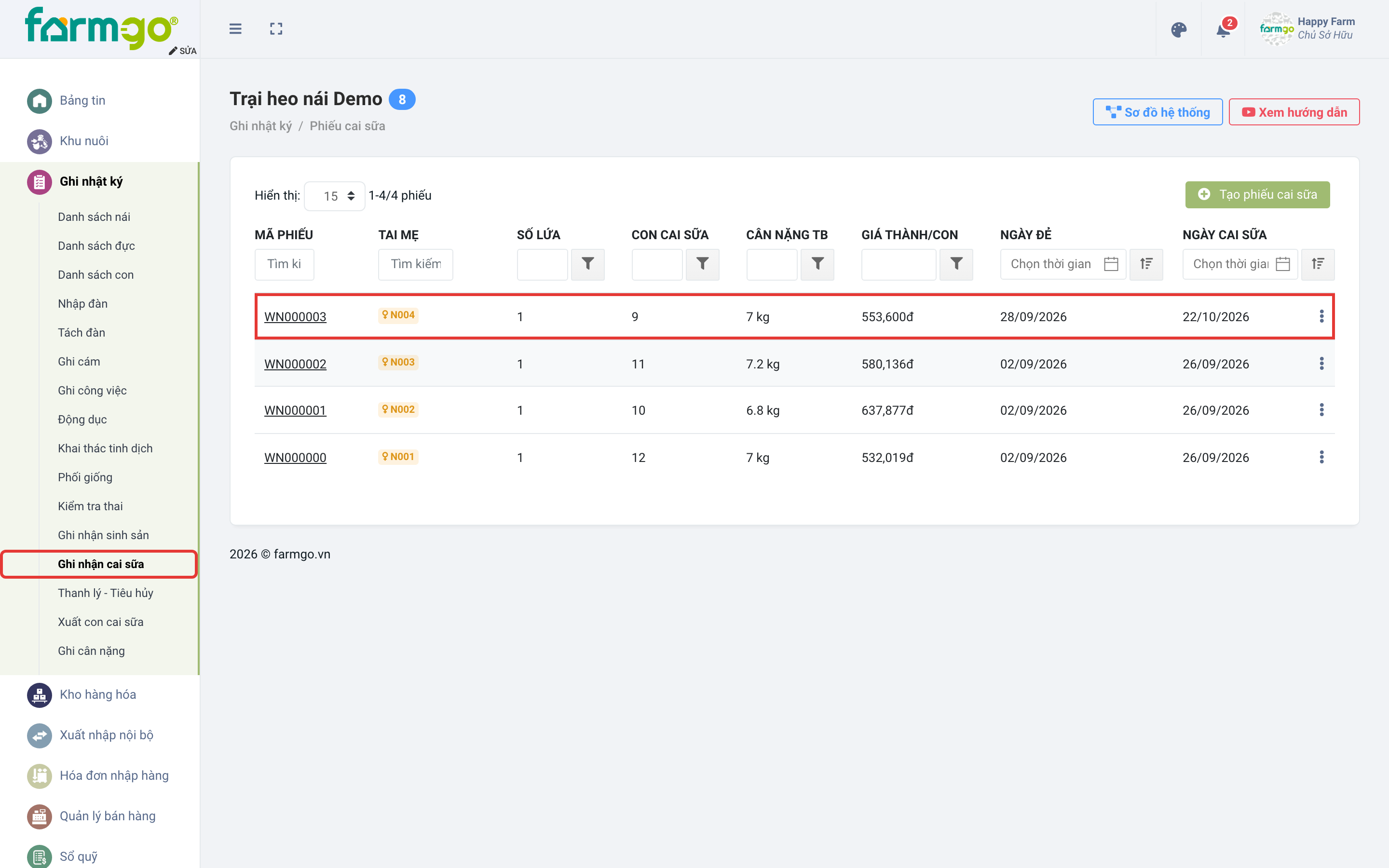
Task: Click the Giá thành/con filter input
Action: [899, 264]
